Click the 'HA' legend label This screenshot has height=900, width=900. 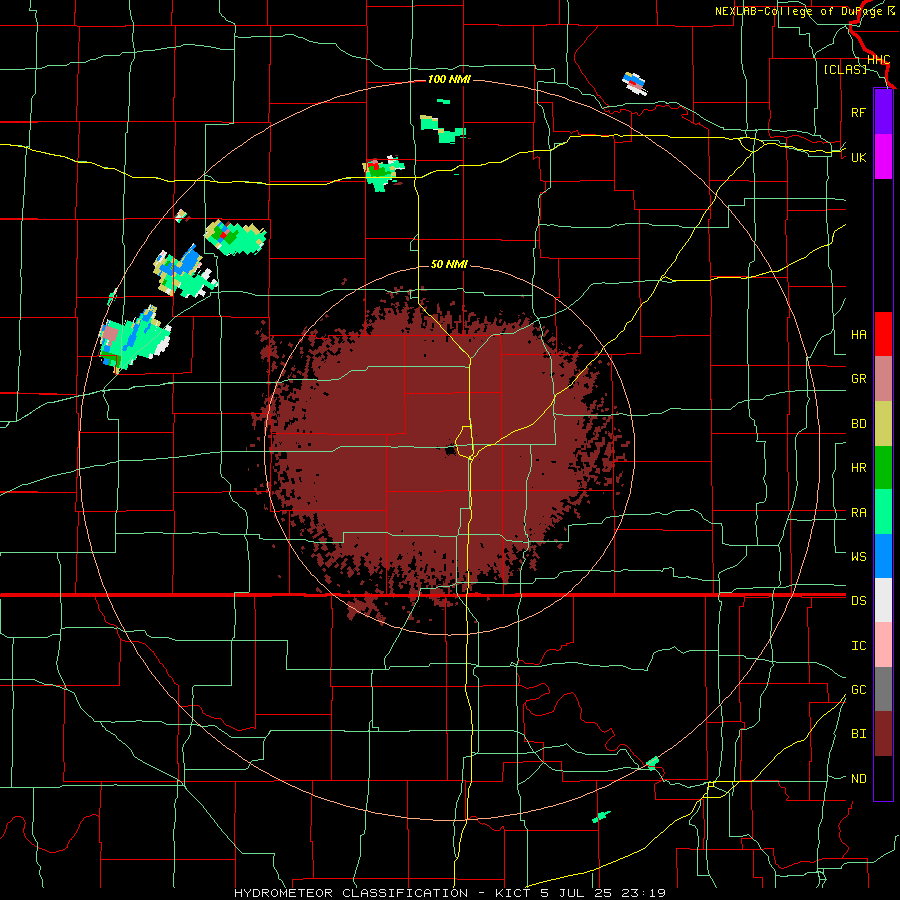(858, 335)
